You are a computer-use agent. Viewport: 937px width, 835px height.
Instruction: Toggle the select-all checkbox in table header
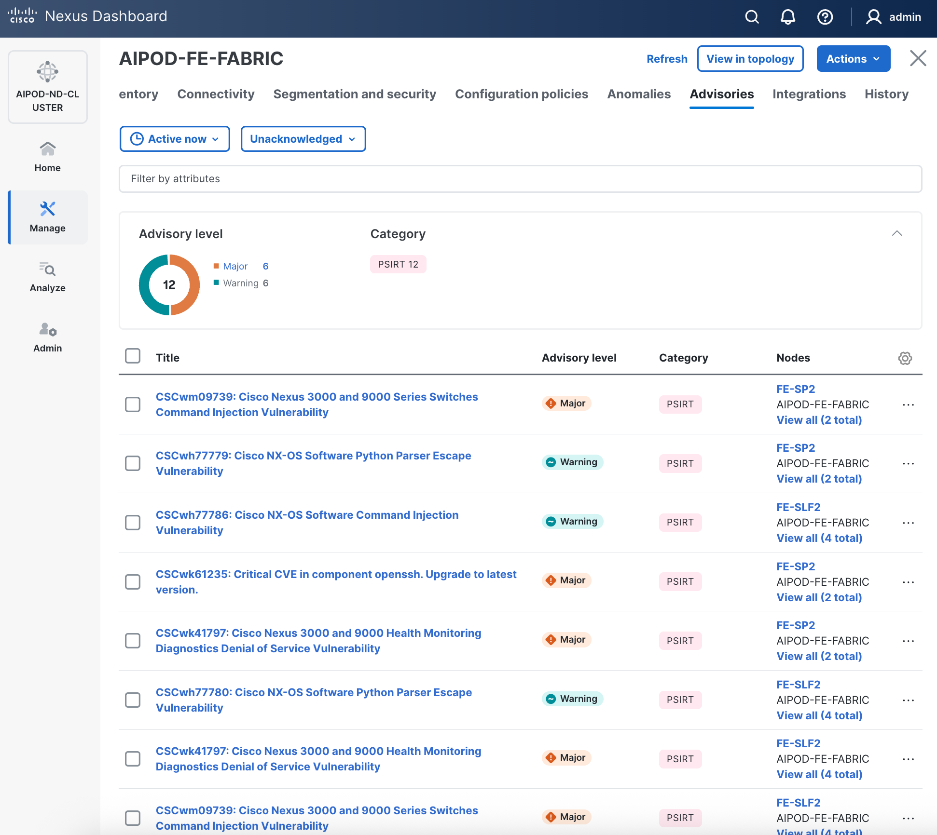click(133, 356)
